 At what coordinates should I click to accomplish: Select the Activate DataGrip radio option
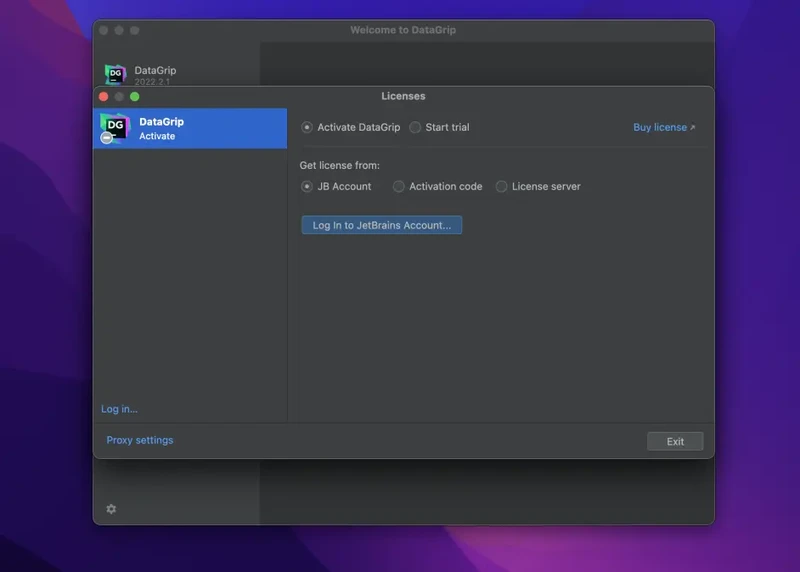coord(307,128)
